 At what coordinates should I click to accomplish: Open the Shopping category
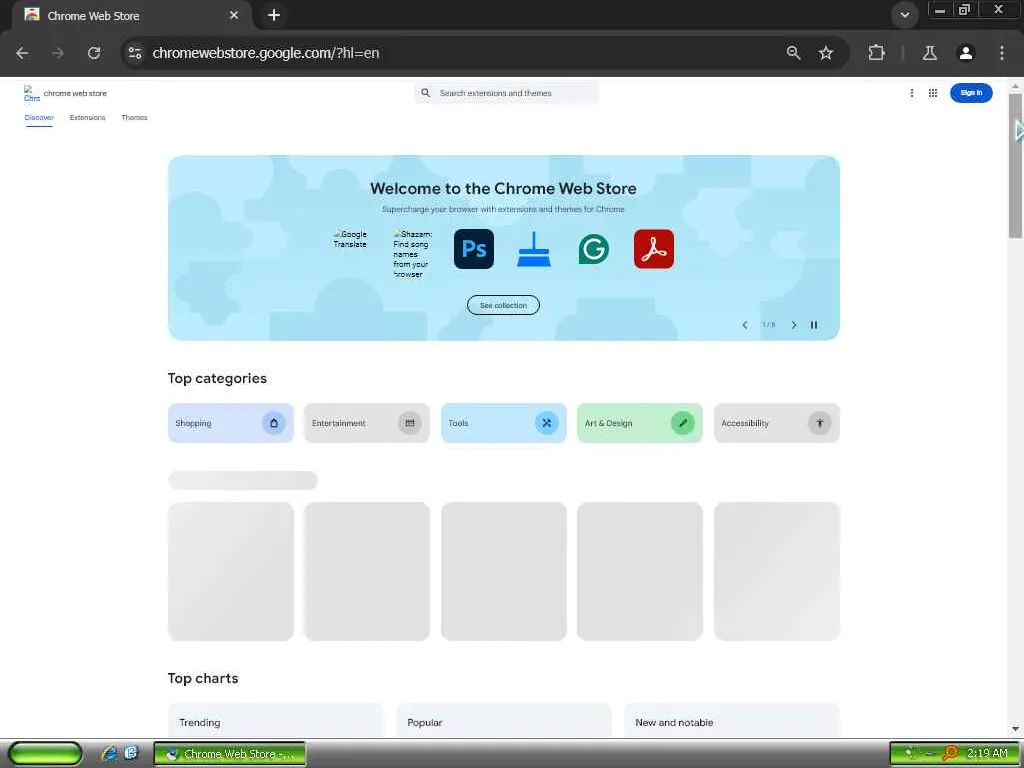(231, 423)
